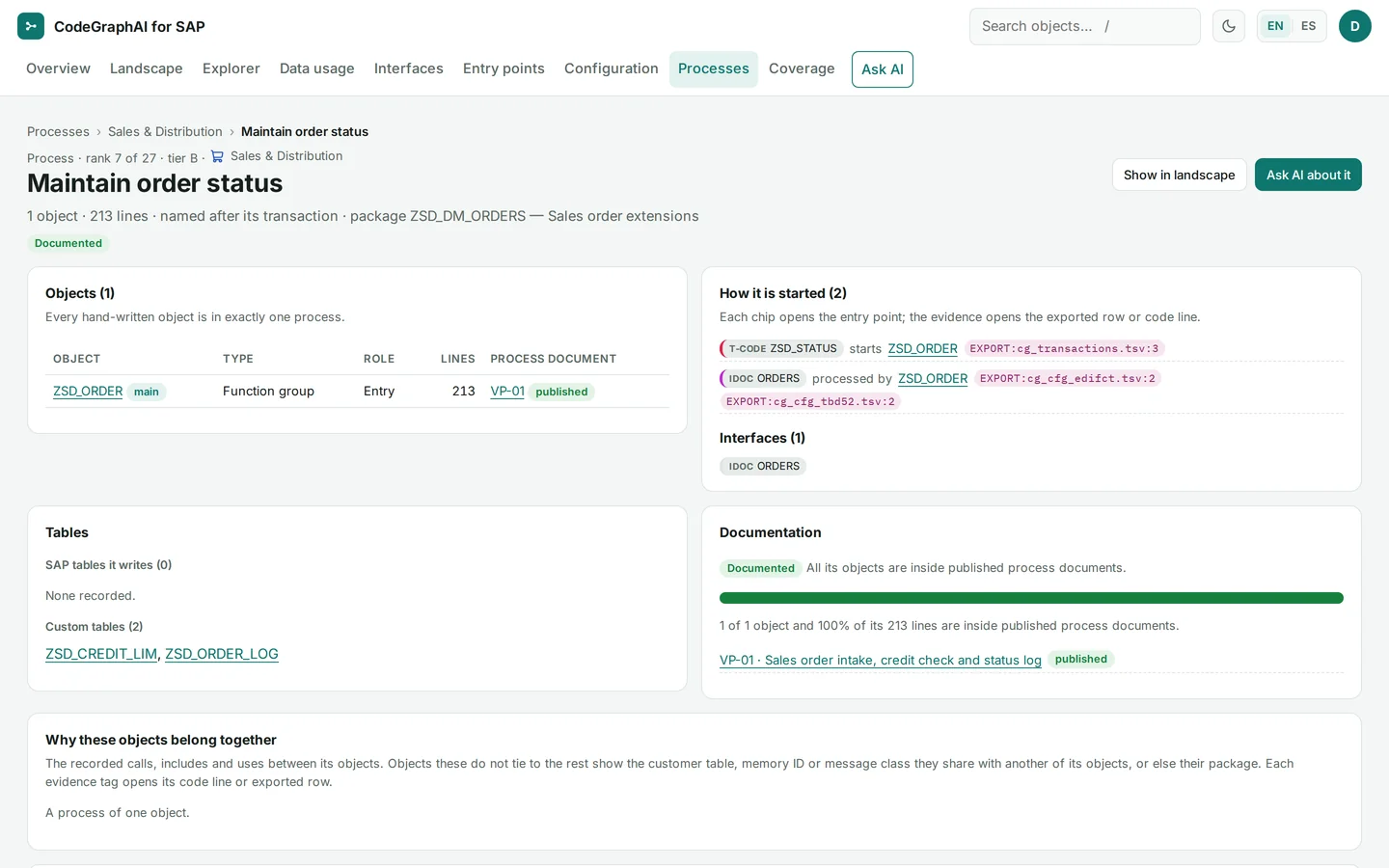
Task: Go to Entry points tab
Action: pos(504,68)
